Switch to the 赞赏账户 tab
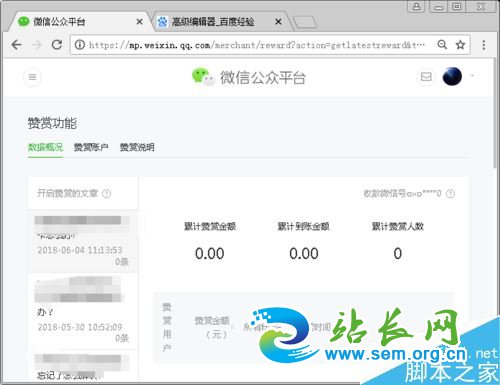The width and height of the screenshot is (500, 385). coord(91,147)
